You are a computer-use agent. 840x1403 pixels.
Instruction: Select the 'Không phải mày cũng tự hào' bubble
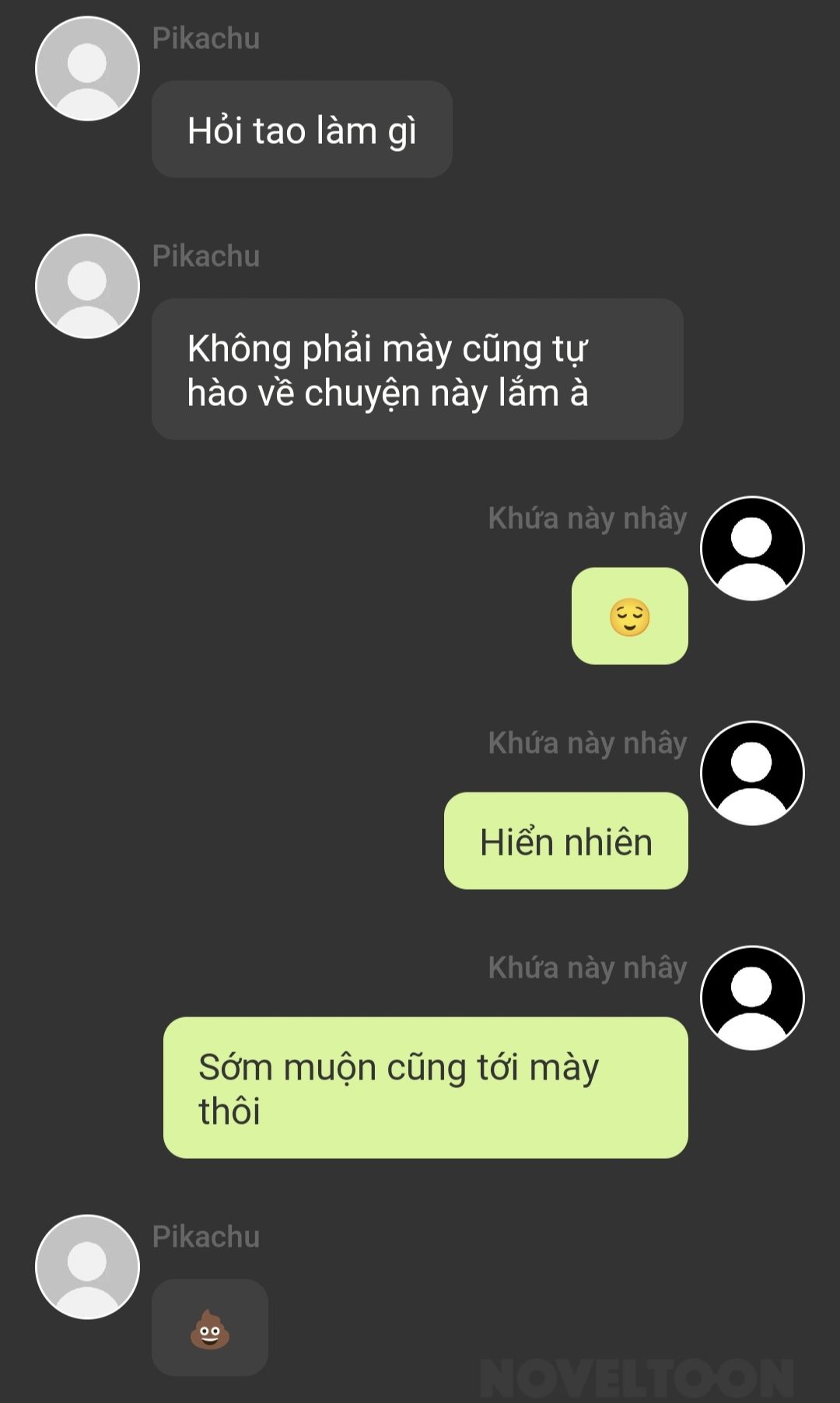(418, 369)
